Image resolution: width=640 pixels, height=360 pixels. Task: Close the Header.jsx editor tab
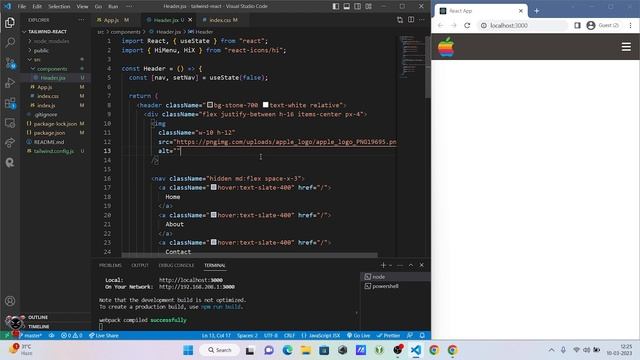coord(190,20)
